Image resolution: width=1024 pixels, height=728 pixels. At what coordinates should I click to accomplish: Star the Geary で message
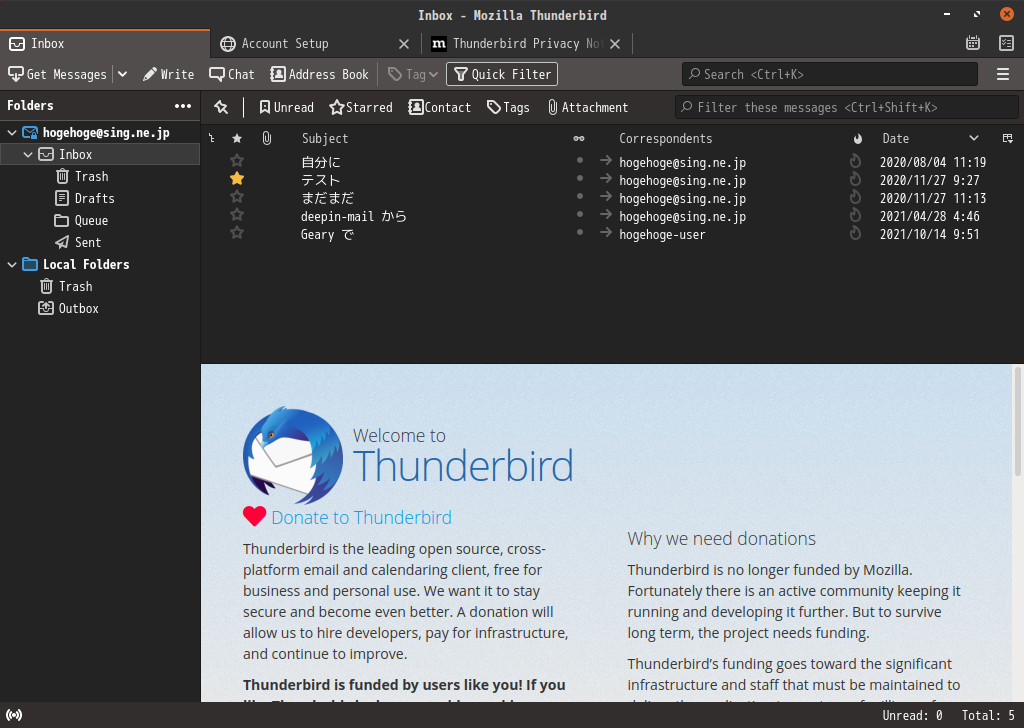237,232
